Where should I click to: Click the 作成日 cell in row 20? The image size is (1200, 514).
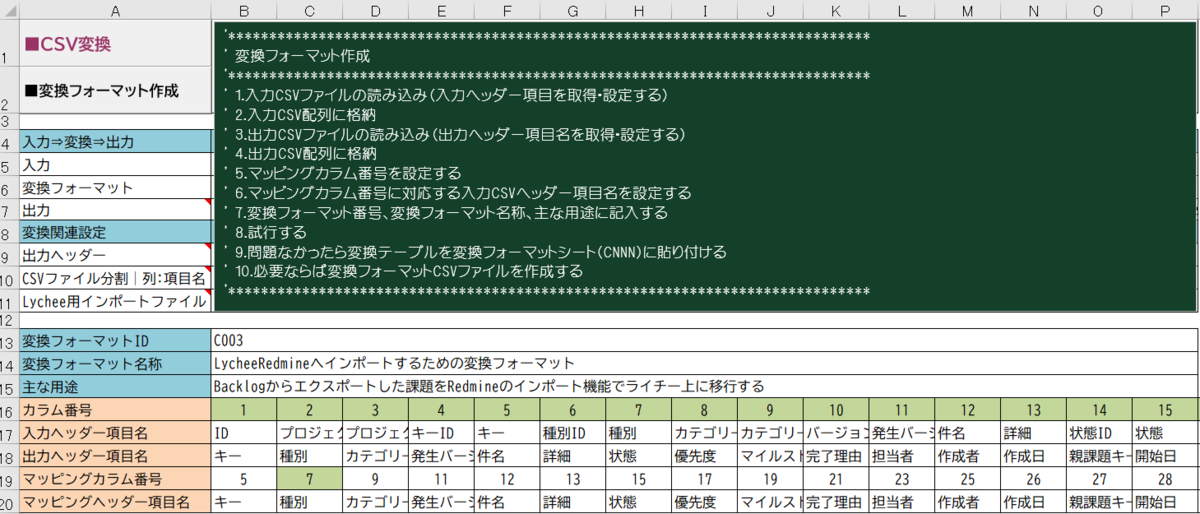(1033, 502)
